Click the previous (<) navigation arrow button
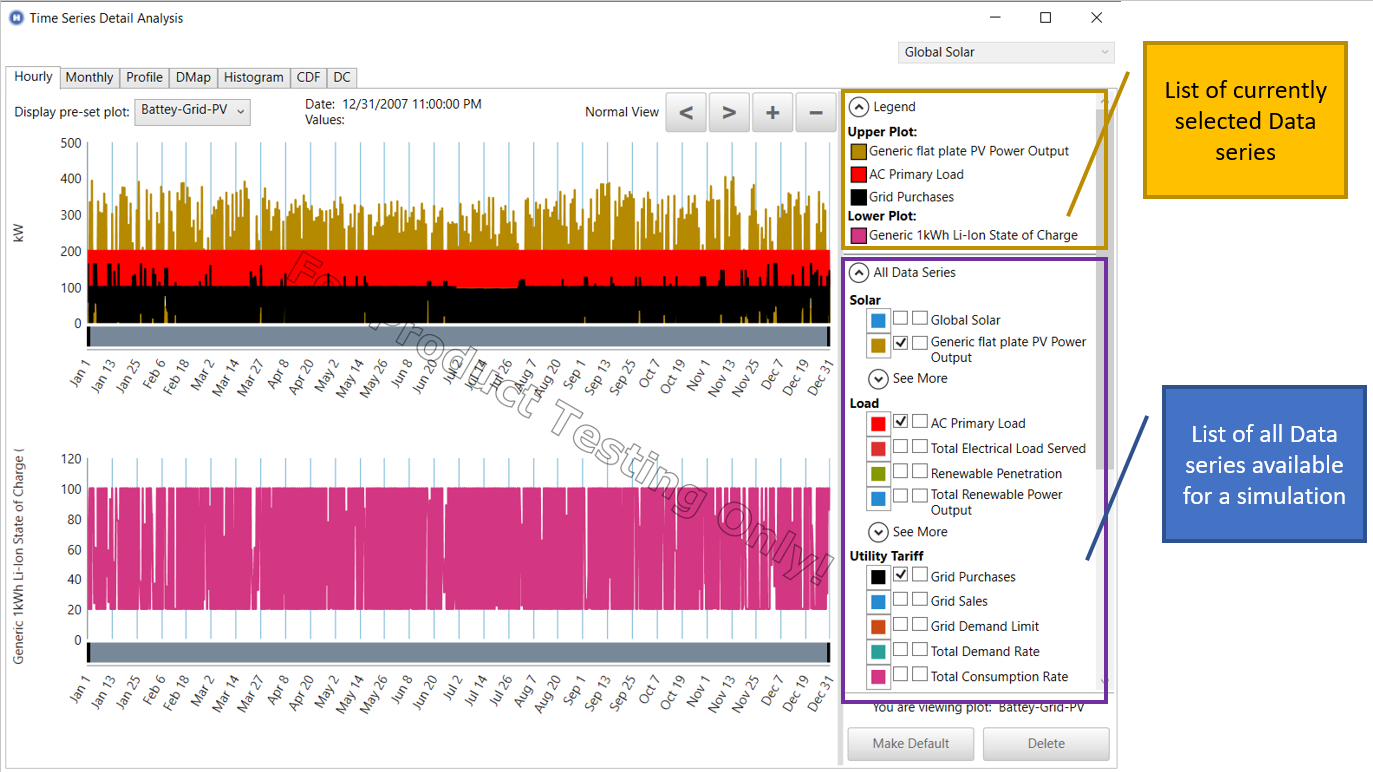This screenshot has width=1373, height=772. tap(686, 113)
